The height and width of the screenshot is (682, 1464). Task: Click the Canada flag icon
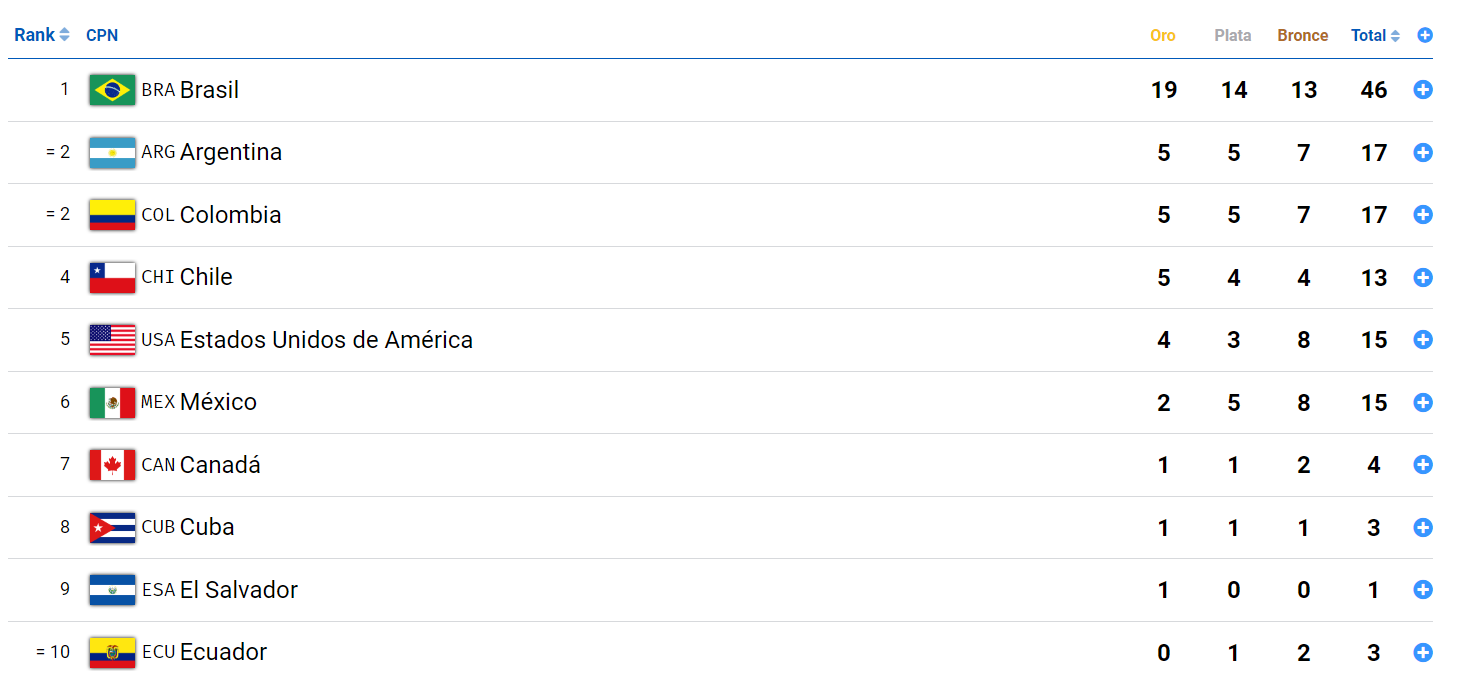click(112, 465)
